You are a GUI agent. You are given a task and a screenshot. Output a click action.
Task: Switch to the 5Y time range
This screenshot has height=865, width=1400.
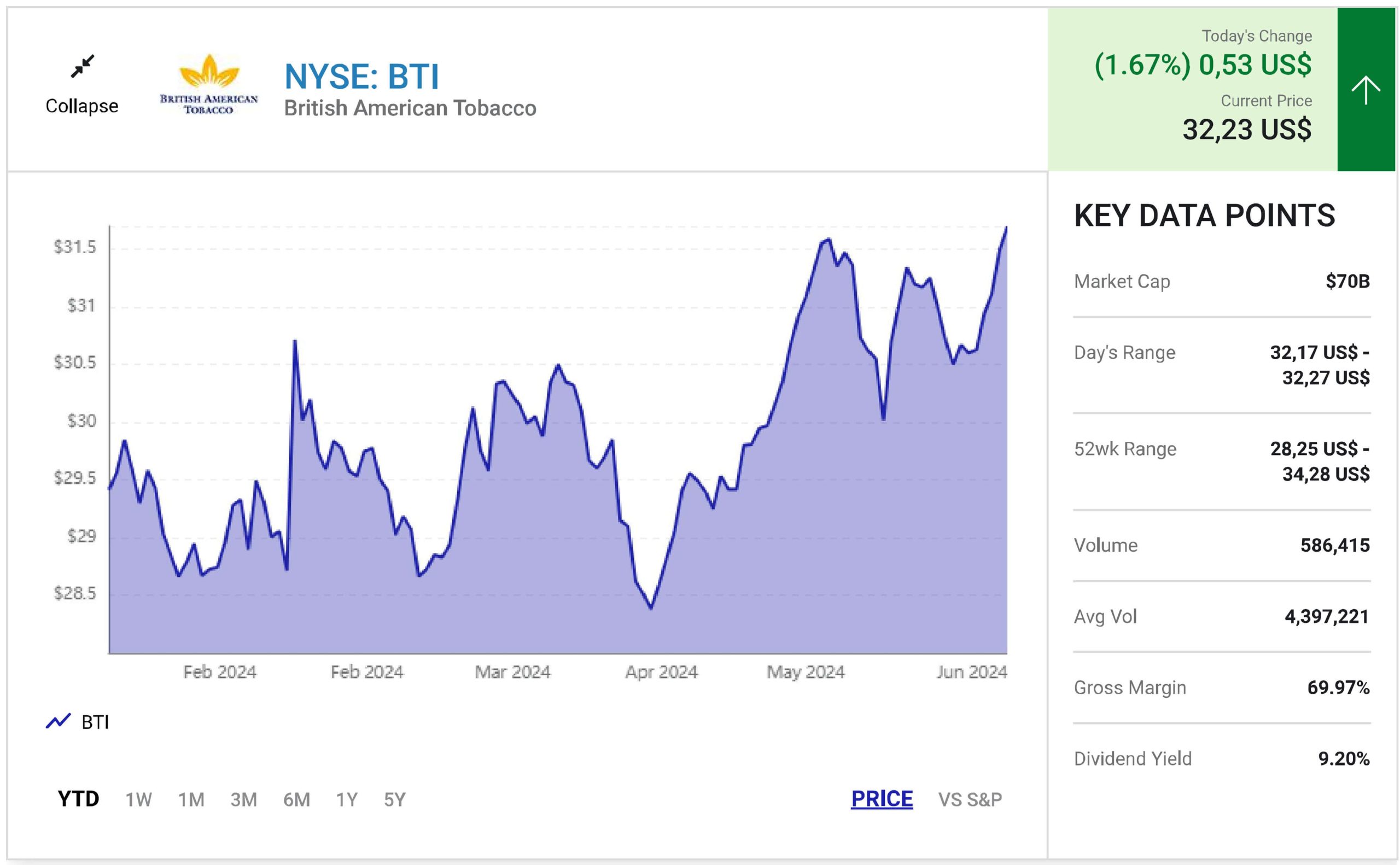395,799
